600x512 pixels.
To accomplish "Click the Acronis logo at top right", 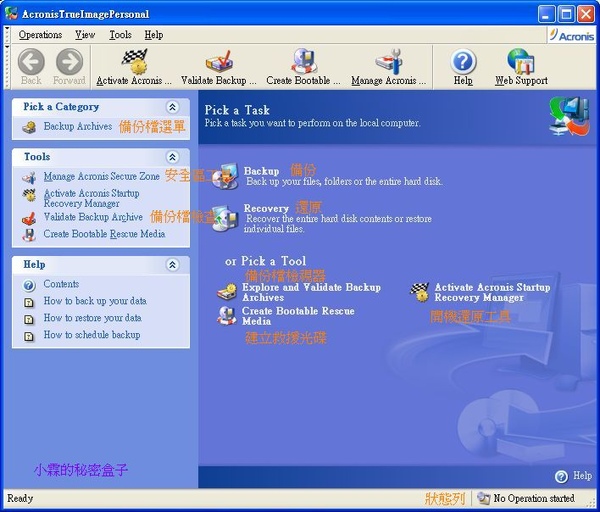I will pyautogui.click(x=571, y=36).
